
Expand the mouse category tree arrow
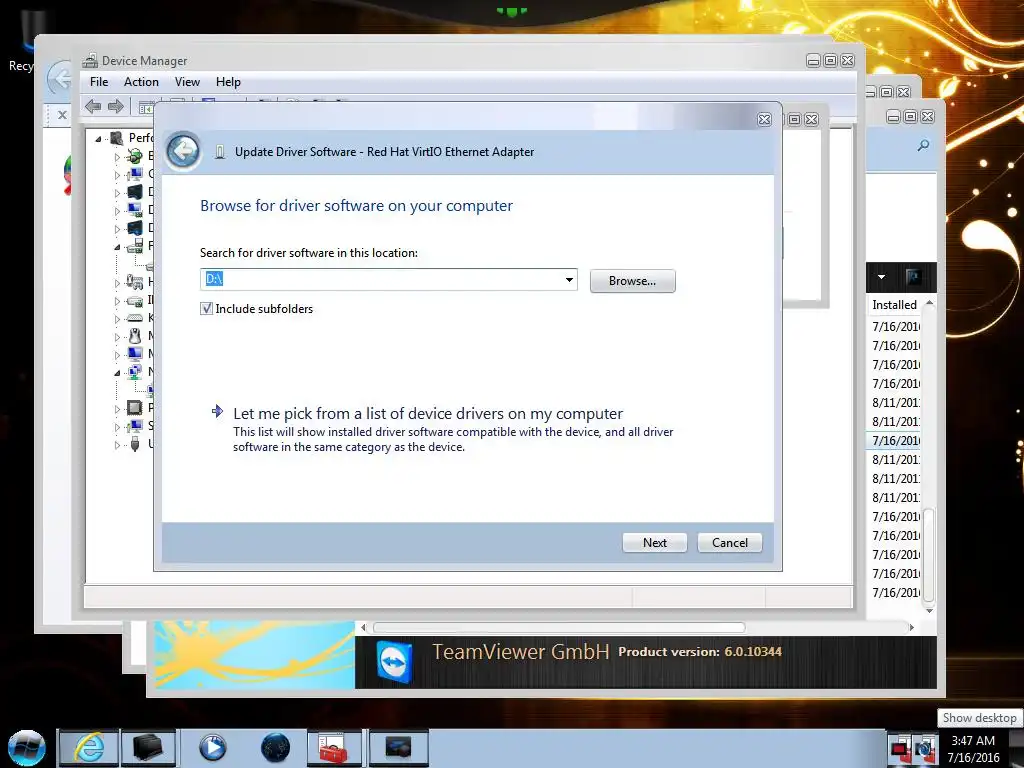click(117, 336)
